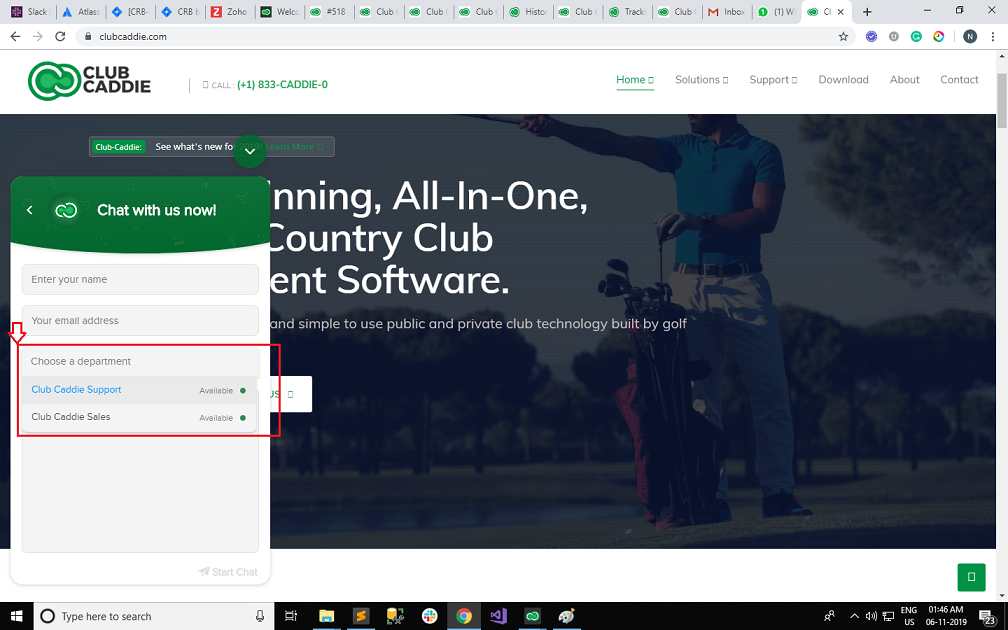Click the blue-purple checkmark extension icon
Viewport: 1008px width, 630px height.
(871, 37)
